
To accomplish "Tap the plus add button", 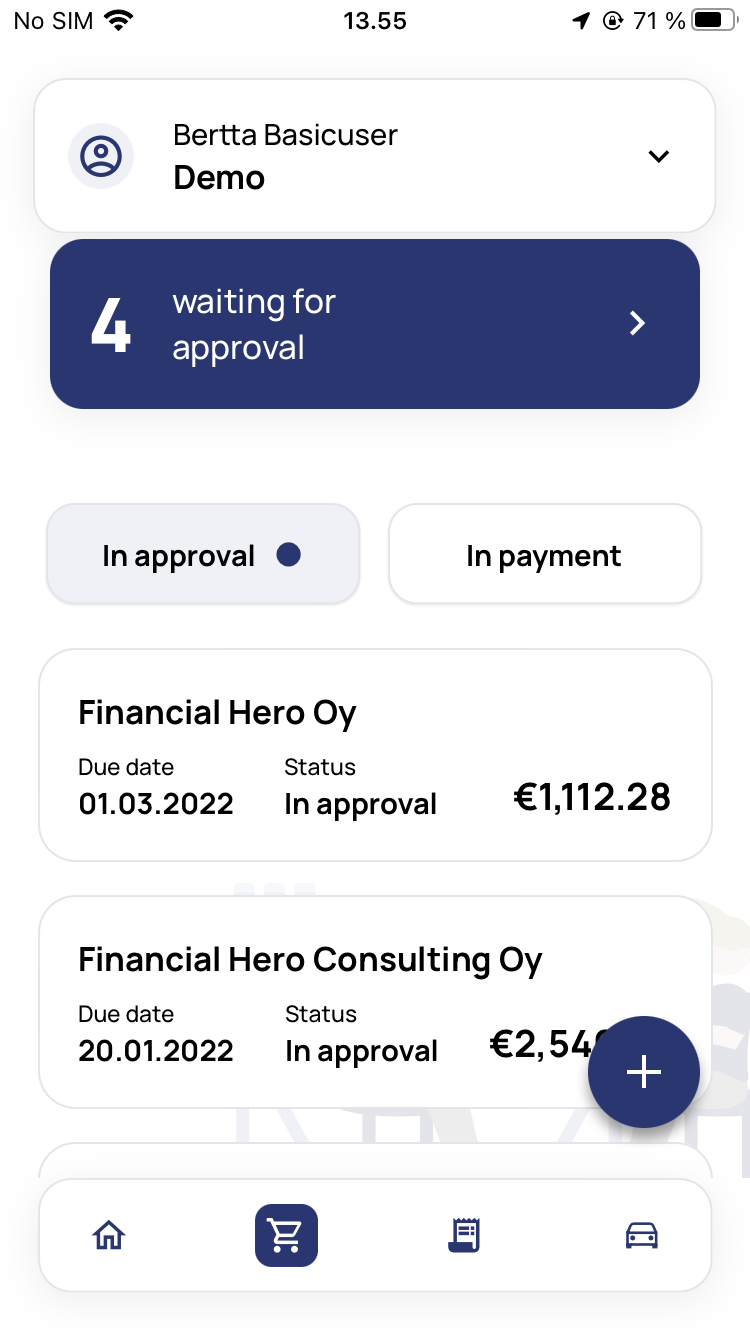I will (644, 1072).
